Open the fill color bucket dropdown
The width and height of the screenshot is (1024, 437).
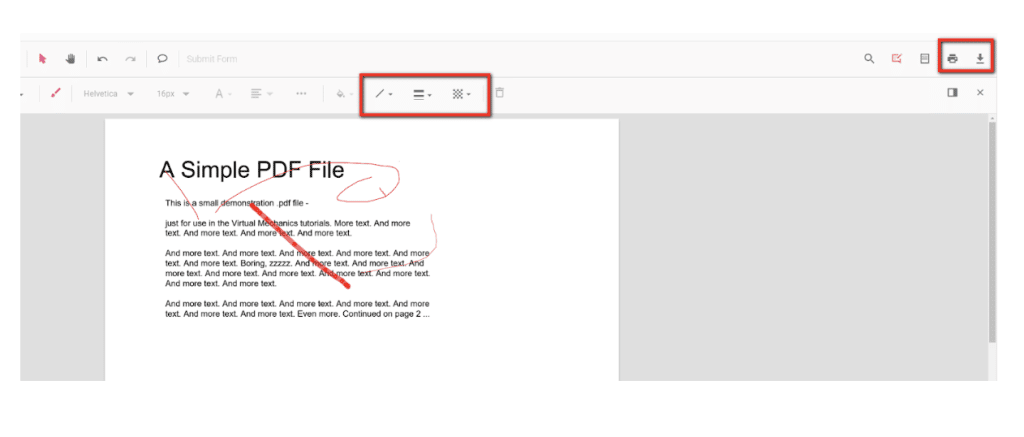343,93
